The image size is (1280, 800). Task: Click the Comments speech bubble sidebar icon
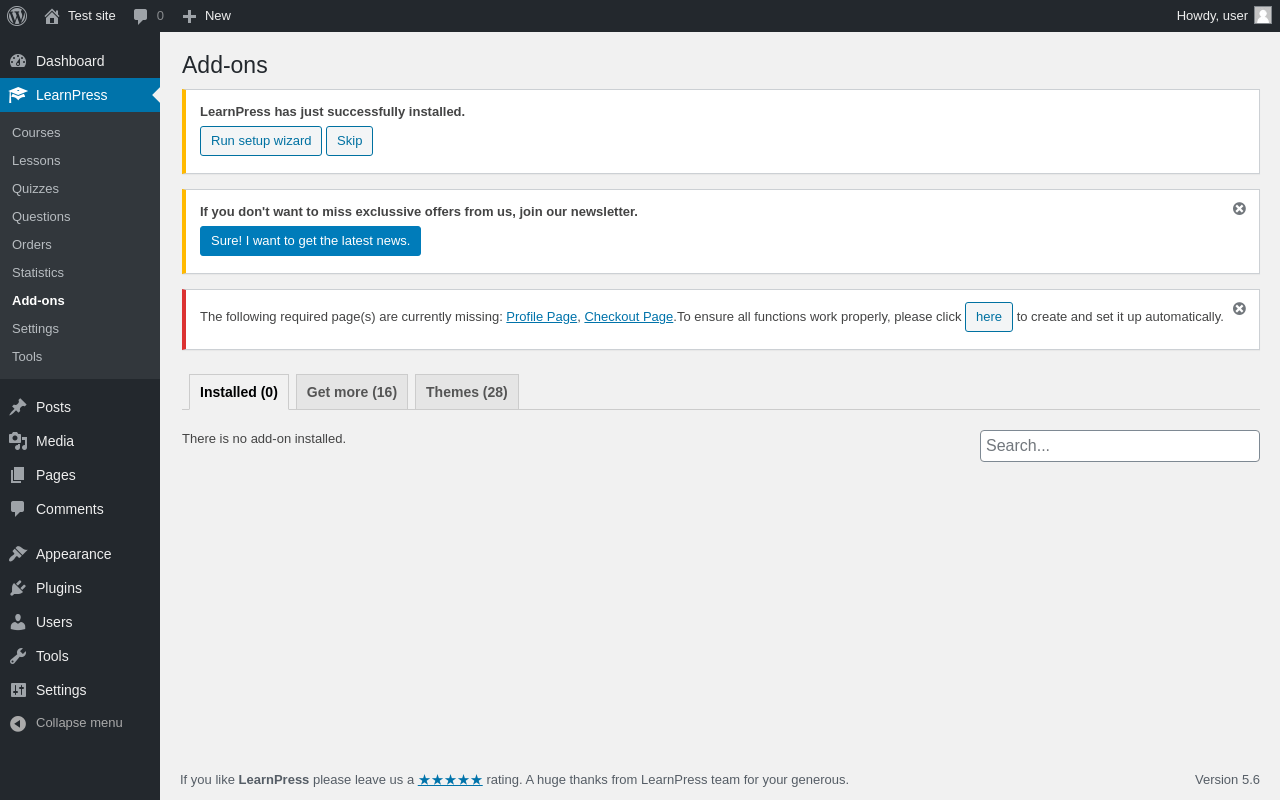[x=18, y=509]
